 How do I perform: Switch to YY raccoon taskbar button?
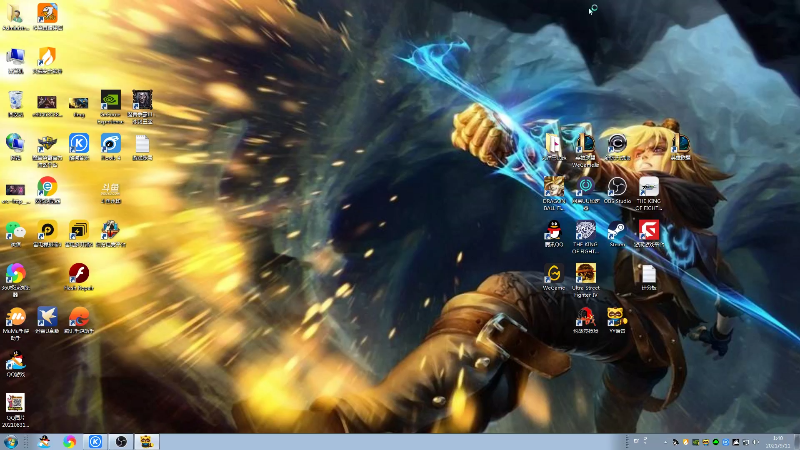146,442
